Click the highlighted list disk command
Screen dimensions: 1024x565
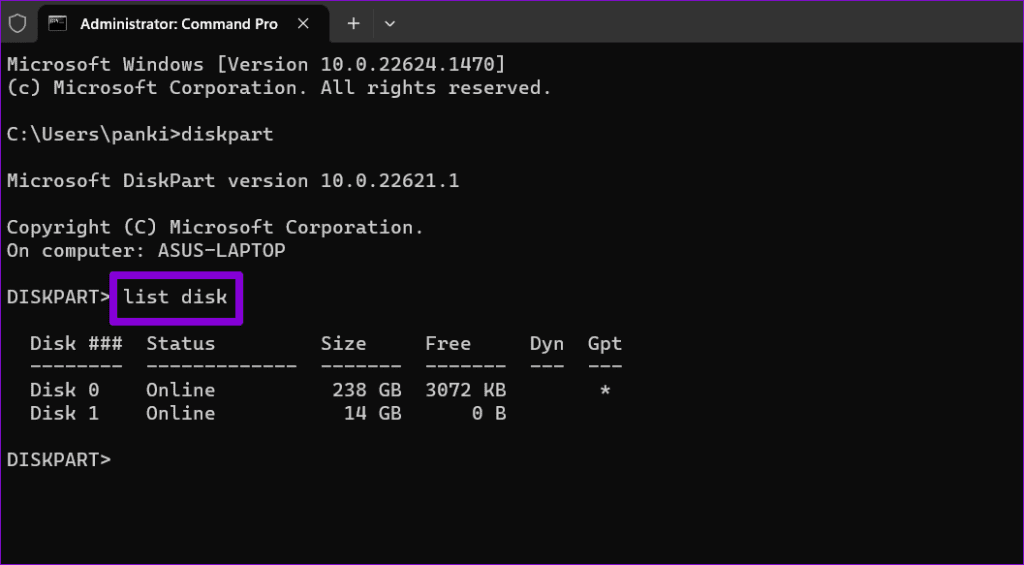pyautogui.click(x=176, y=297)
